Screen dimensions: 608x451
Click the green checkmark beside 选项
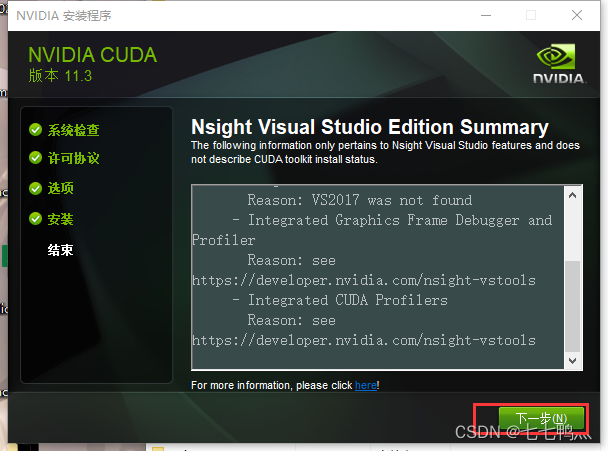coord(35,188)
